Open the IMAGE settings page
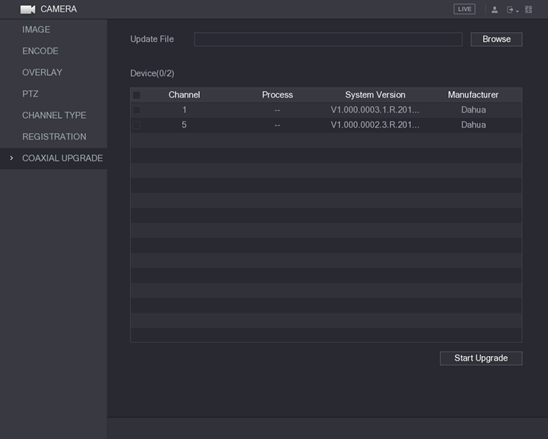Image resolution: width=548 pixels, height=439 pixels. [36, 30]
